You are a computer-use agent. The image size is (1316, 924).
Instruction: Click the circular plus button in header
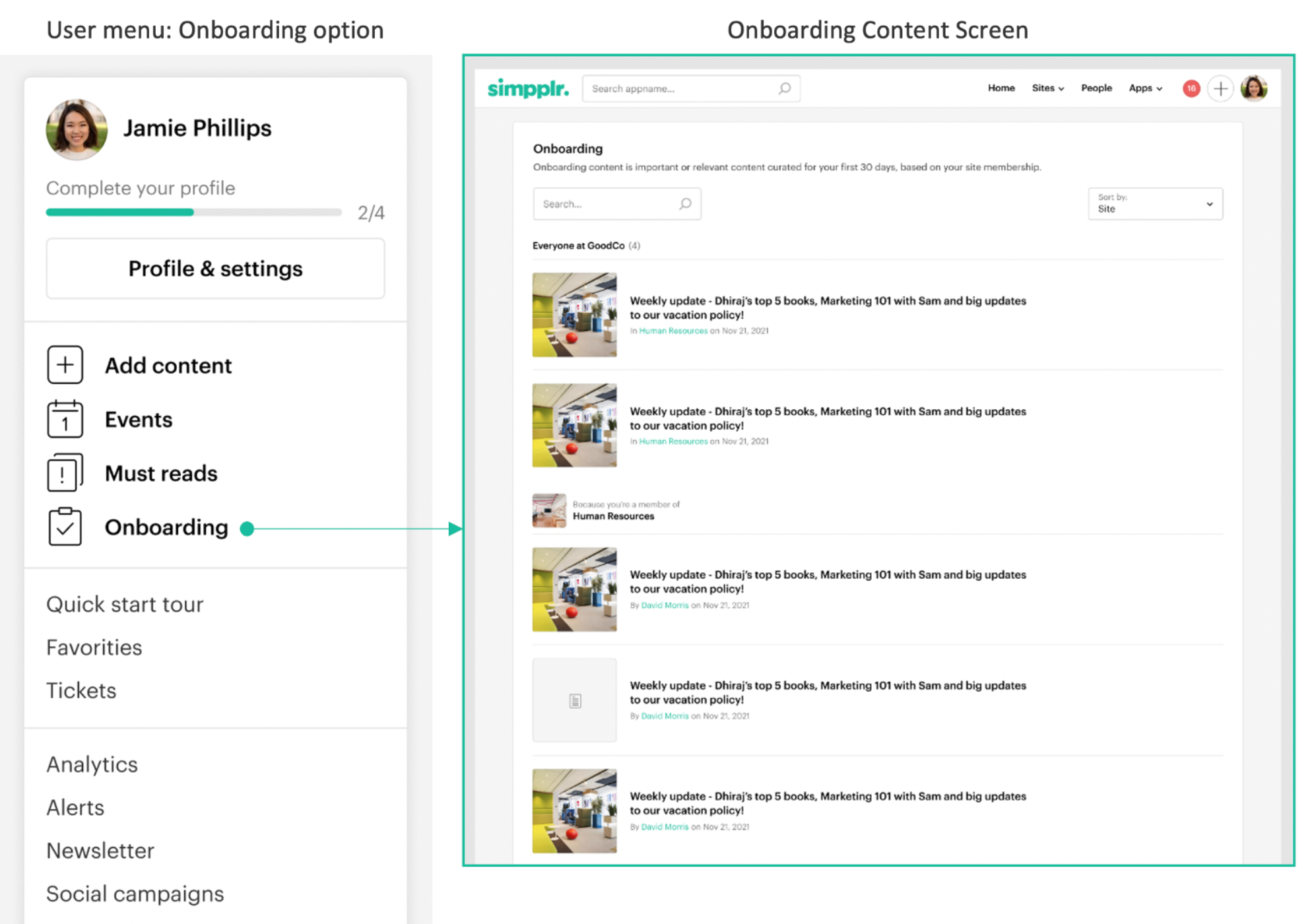tap(1220, 88)
